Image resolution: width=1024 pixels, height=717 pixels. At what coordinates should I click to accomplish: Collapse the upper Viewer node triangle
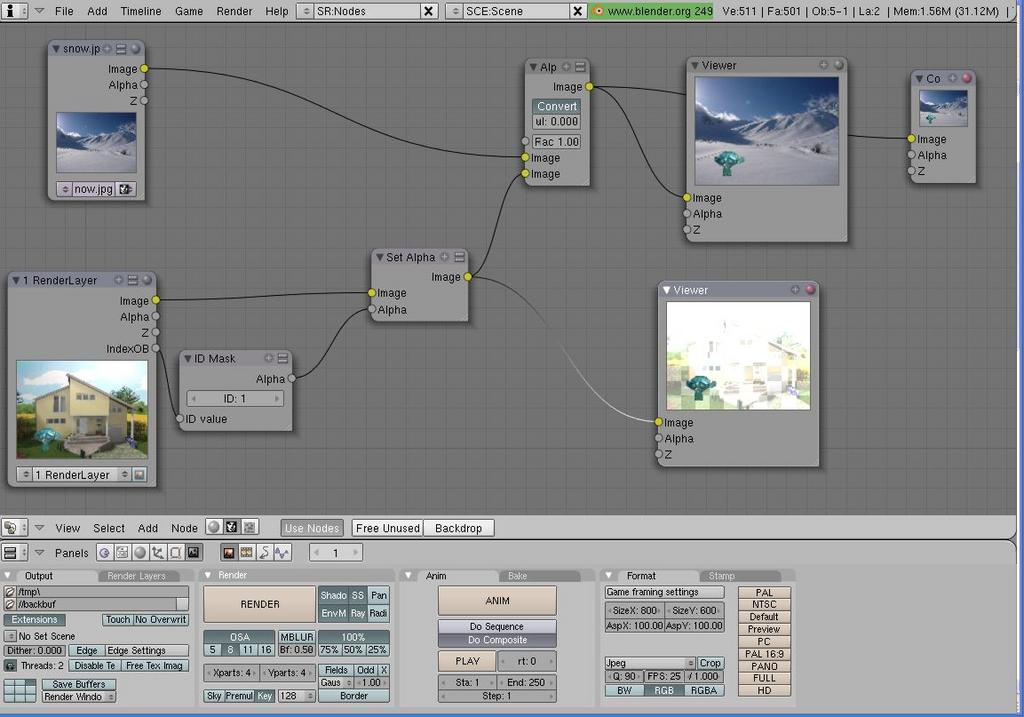695,65
